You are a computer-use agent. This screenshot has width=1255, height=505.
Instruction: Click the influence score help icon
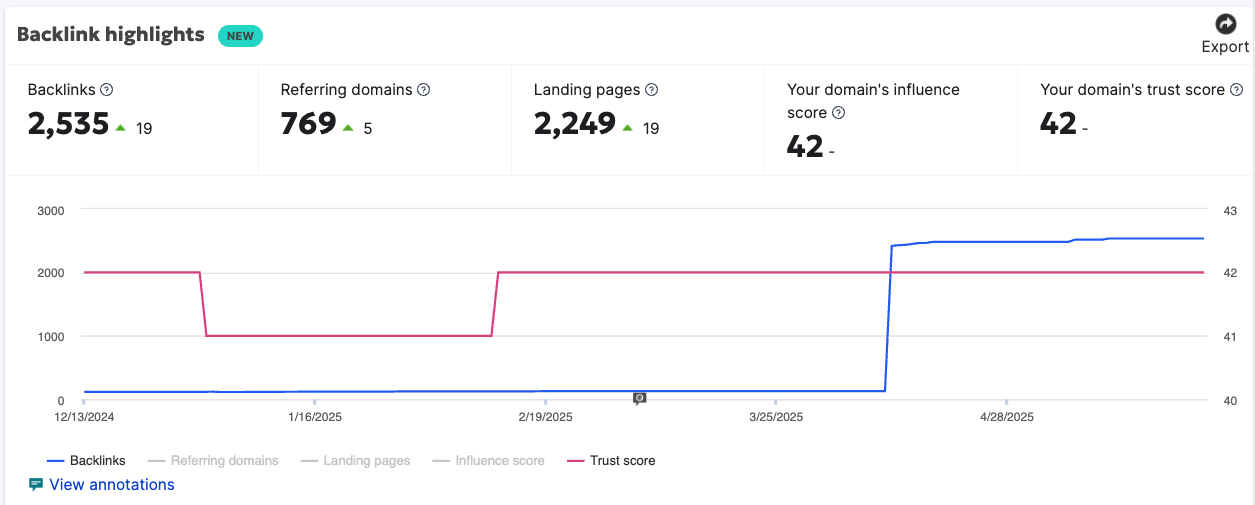coord(838,113)
